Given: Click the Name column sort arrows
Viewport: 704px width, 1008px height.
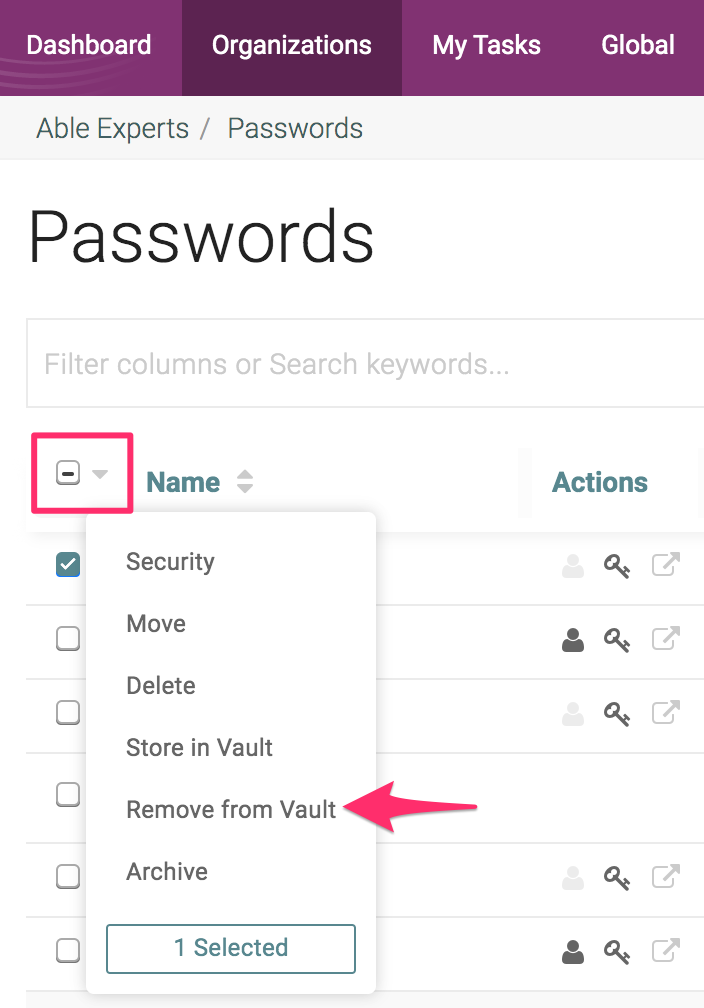Looking at the screenshot, I should pyautogui.click(x=244, y=482).
